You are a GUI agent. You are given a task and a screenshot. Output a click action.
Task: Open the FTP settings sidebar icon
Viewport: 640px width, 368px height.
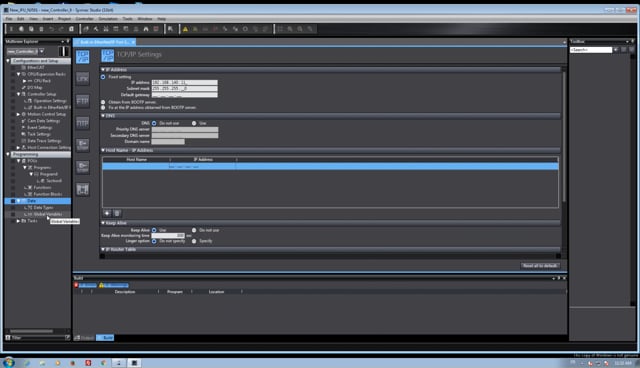click(82, 101)
